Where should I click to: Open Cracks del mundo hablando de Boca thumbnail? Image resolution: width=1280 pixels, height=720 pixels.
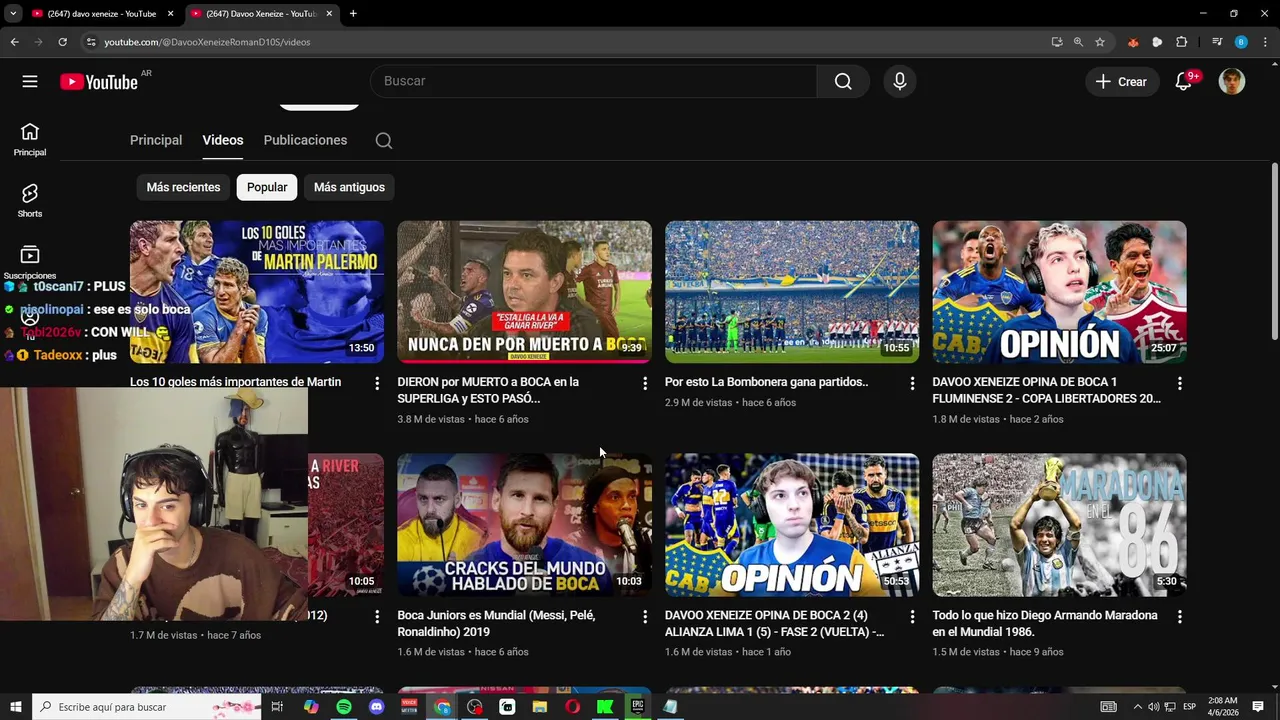click(524, 525)
